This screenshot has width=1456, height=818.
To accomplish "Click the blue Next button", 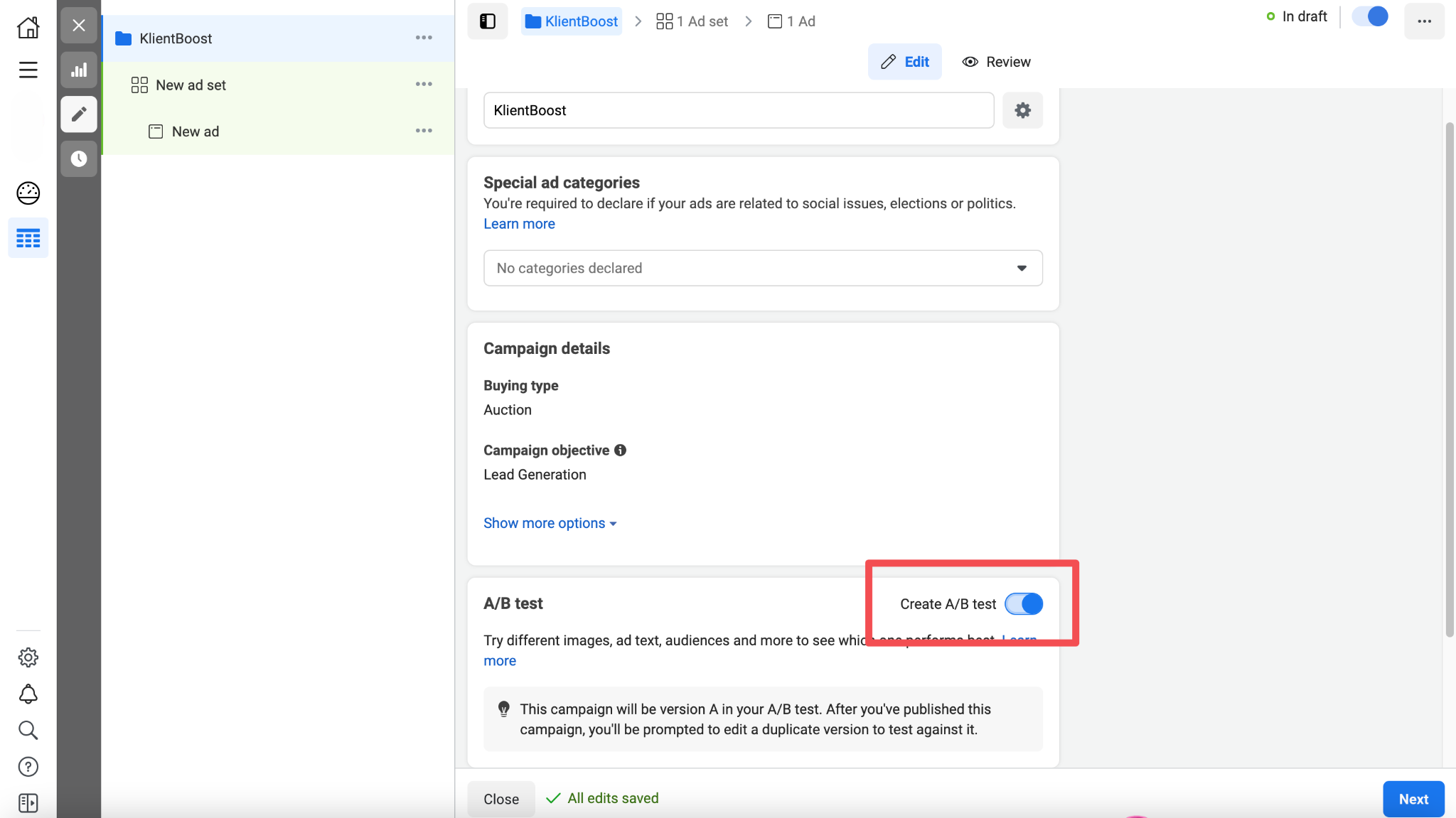I will 1413,799.
